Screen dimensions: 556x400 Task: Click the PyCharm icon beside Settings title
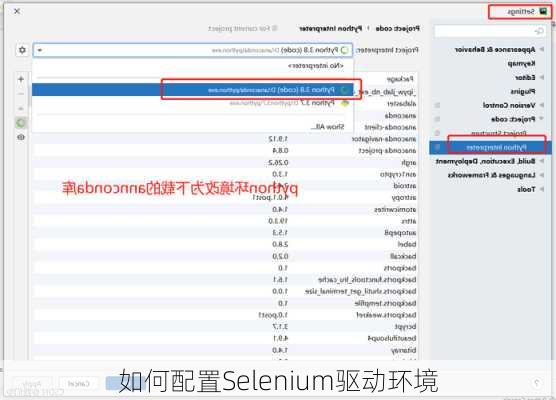point(543,11)
